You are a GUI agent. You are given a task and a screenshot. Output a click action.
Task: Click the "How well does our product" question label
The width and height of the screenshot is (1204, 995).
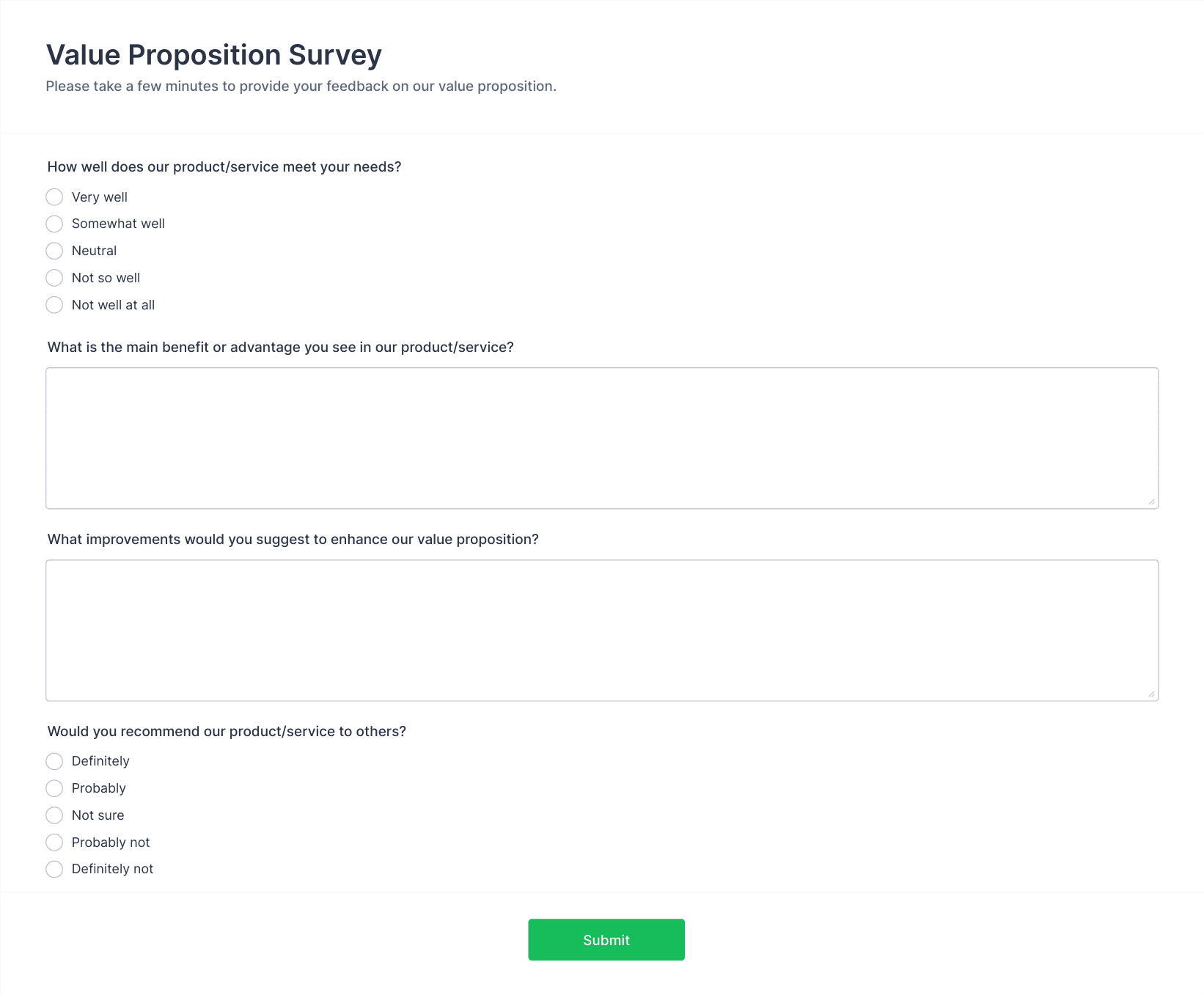click(224, 167)
